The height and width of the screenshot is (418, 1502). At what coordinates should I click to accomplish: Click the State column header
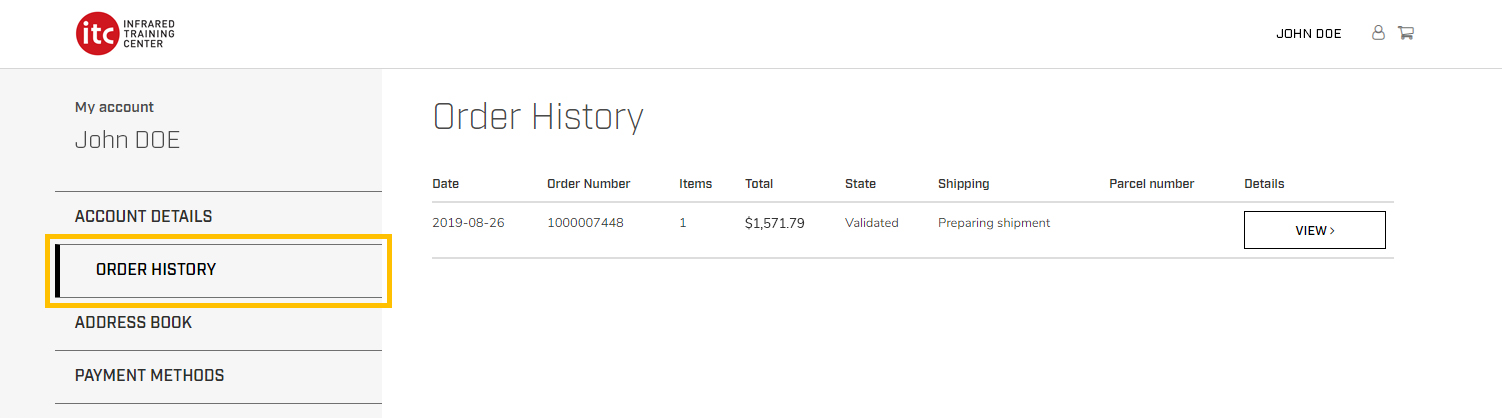tap(860, 184)
